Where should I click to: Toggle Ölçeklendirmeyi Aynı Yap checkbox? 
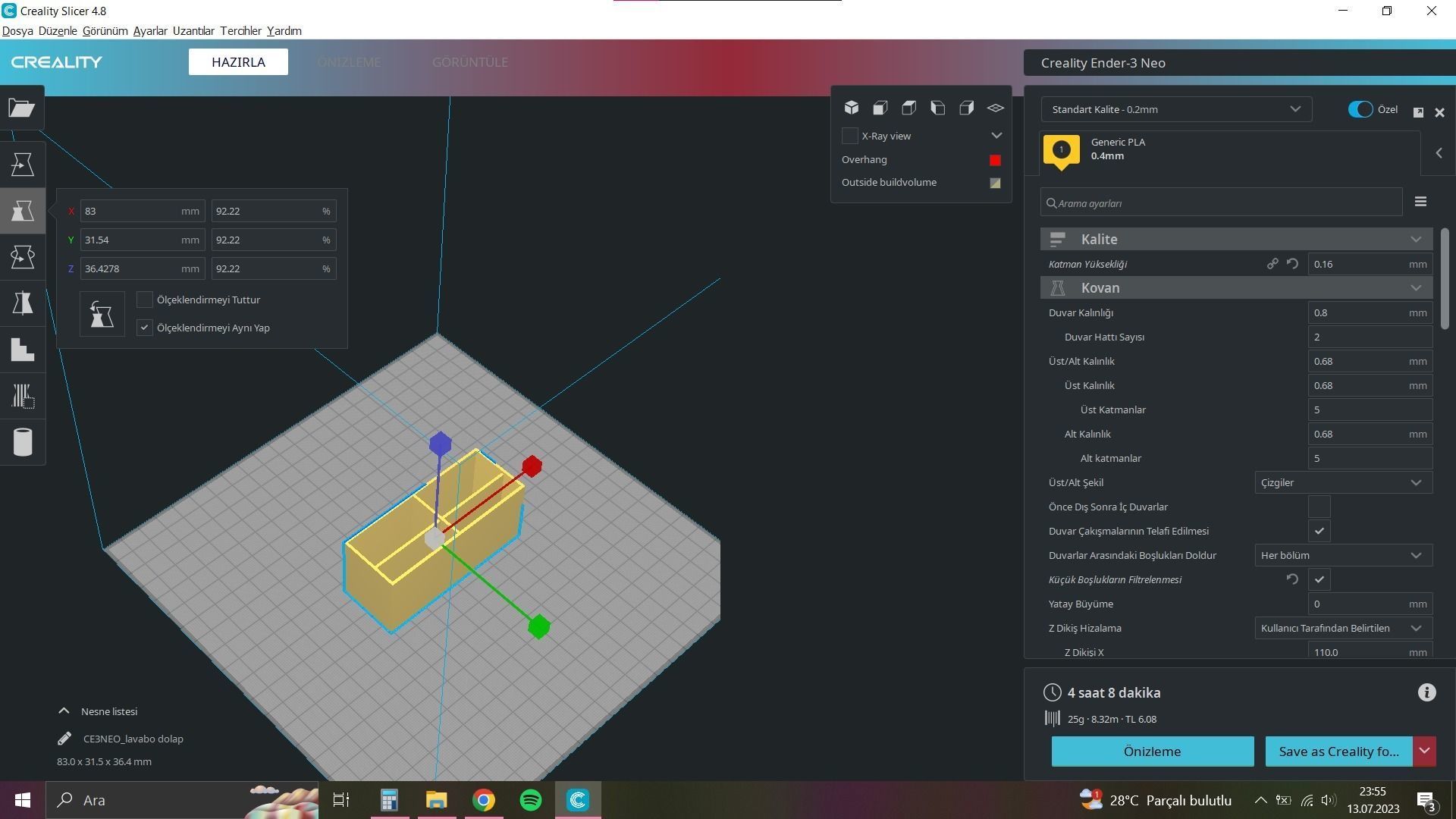(145, 328)
